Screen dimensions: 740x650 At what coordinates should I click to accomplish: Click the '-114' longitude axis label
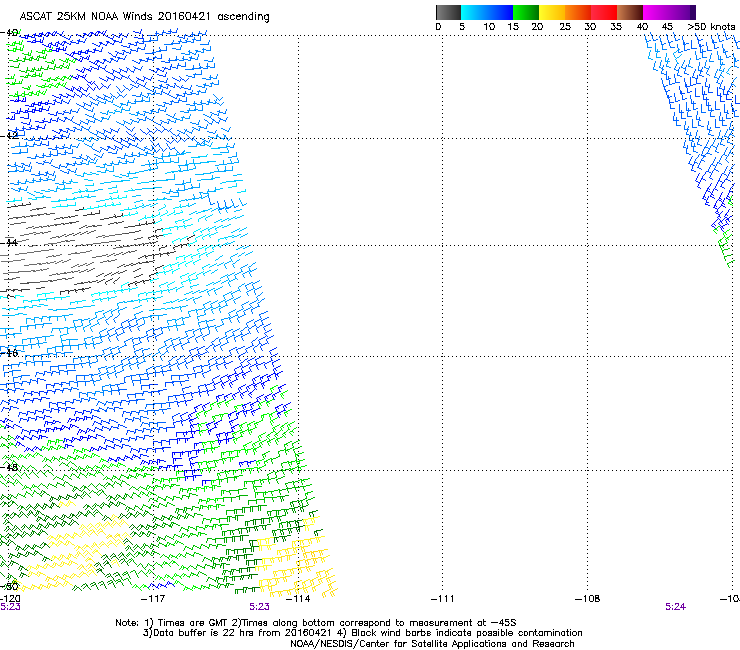[298, 599]
